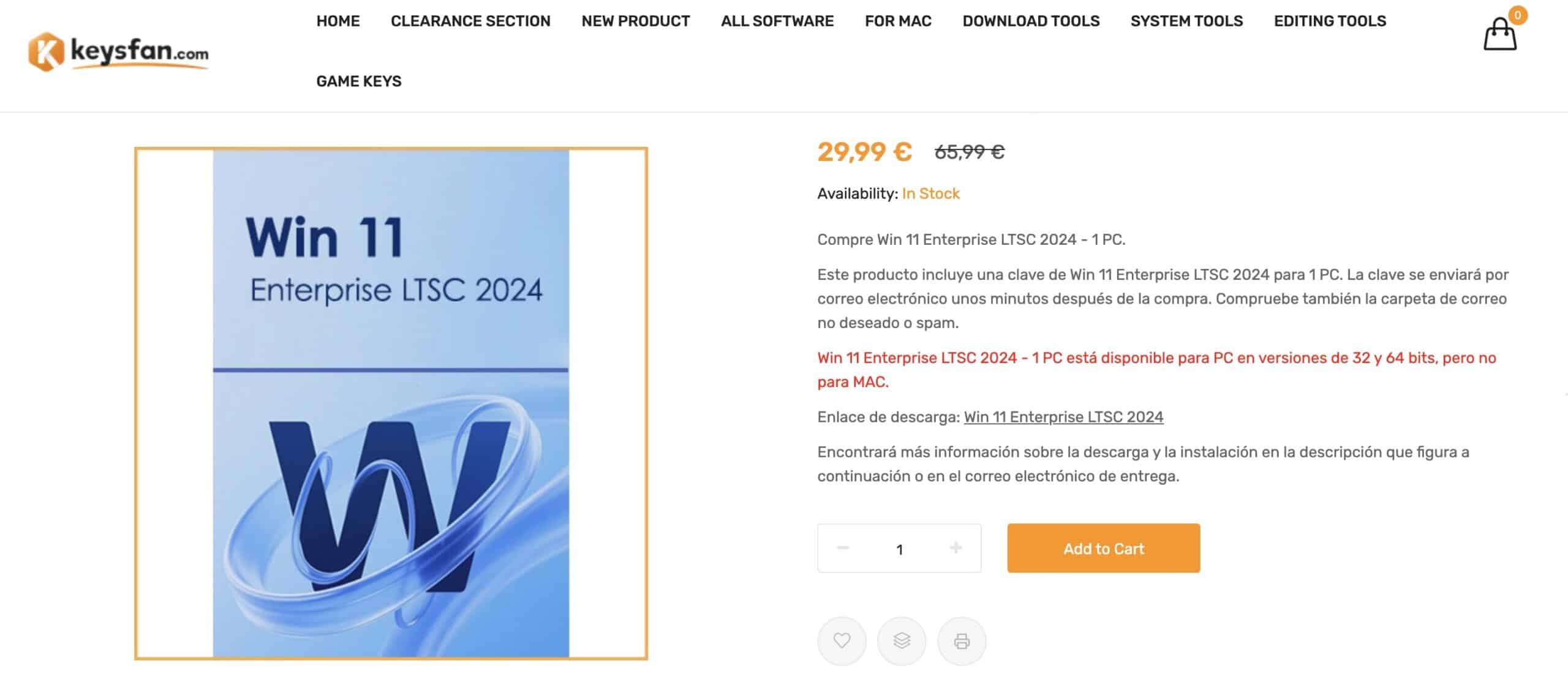Decrease quantity with minus button
Viewport: 1568px width, 690px height.
tap(843, 548)
